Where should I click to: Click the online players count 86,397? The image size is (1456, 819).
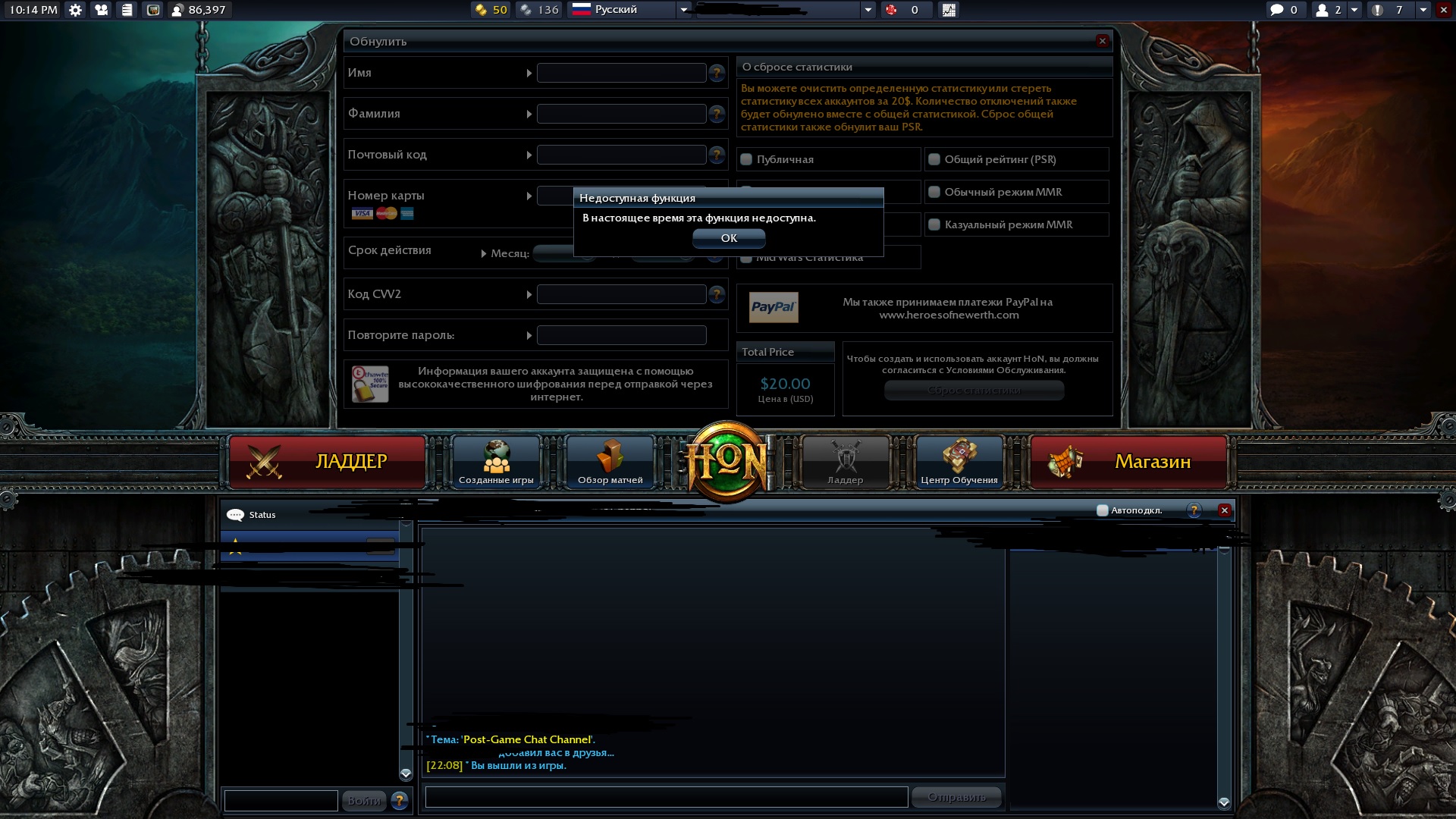(x=199, y=10)
